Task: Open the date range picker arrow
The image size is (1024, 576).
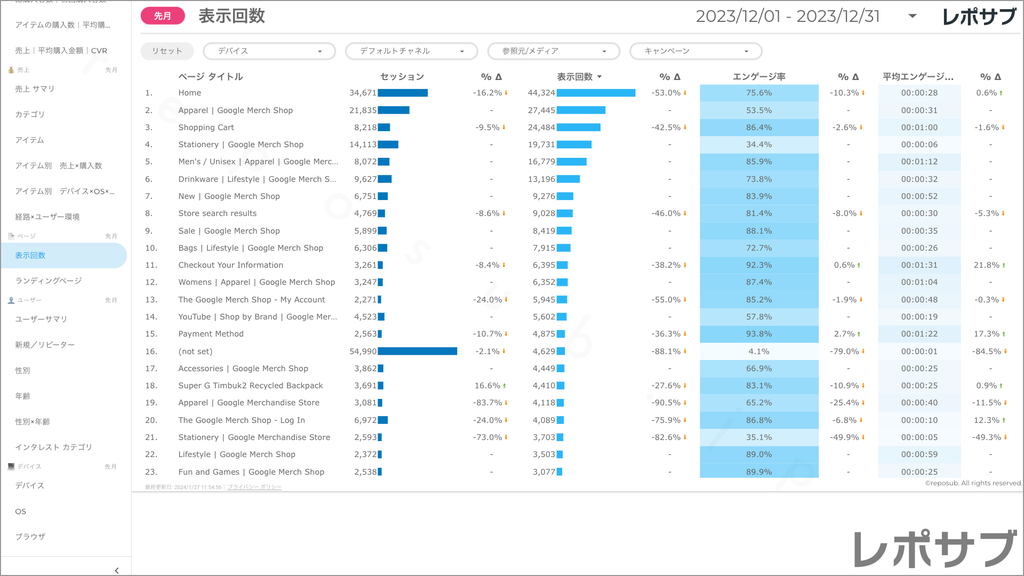Action: pyautogui.click(x=912, y=17)
